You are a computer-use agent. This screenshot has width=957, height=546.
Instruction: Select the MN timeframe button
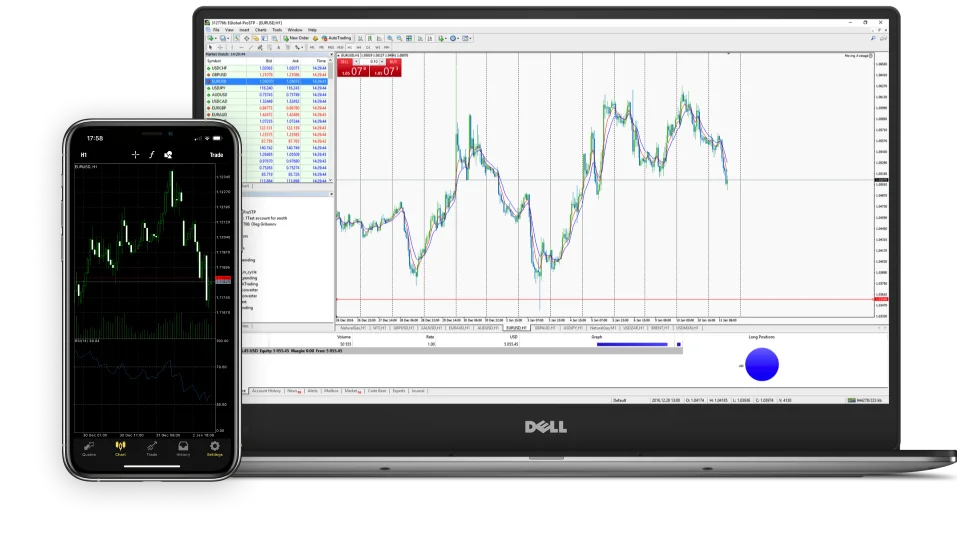(386, 47)
